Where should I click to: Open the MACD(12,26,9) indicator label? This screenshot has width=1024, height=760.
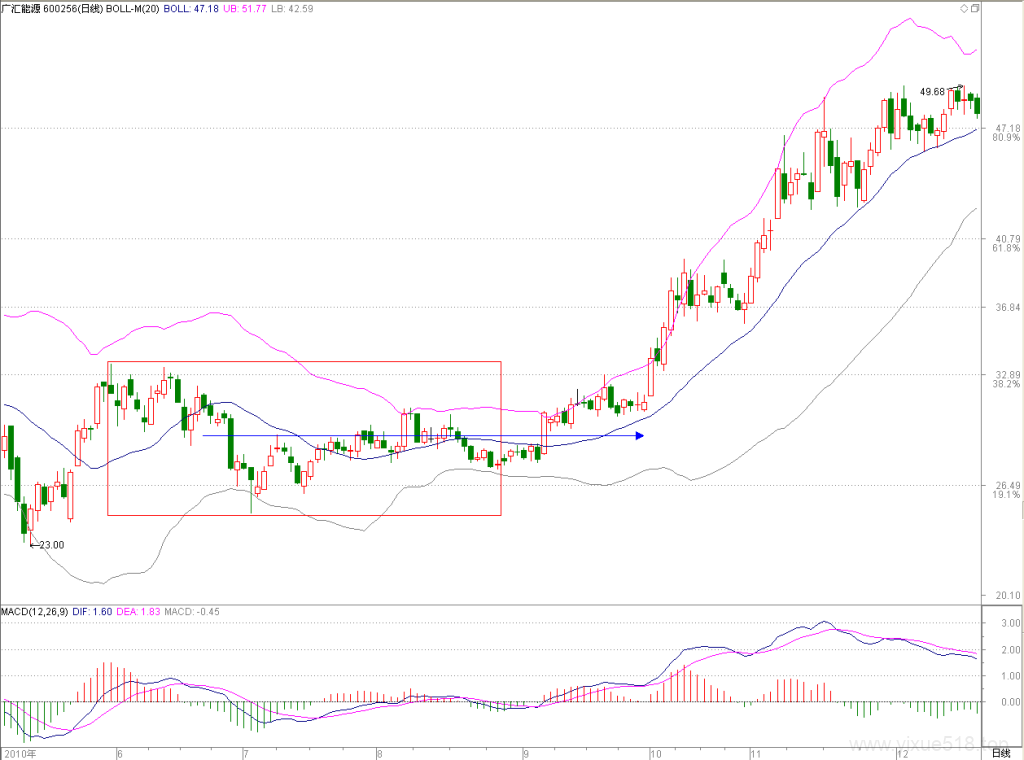coord(35,612)
